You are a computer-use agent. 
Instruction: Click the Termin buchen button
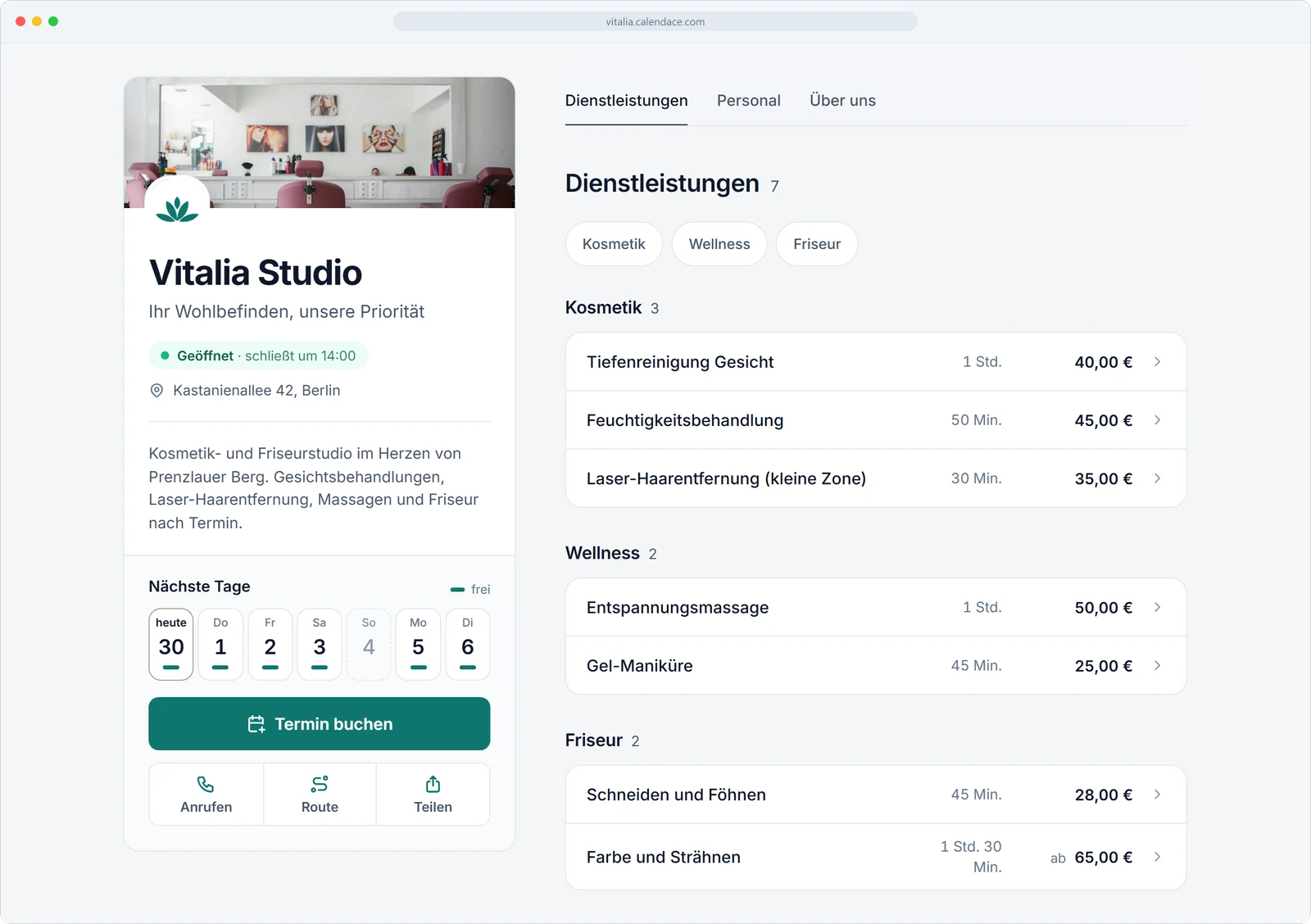320,724
